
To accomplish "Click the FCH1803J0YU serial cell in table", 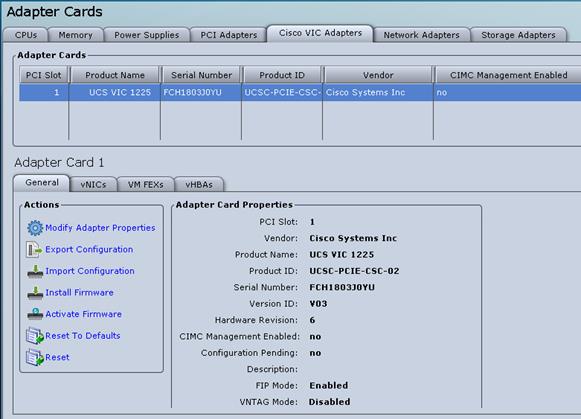I will [201, 93].
